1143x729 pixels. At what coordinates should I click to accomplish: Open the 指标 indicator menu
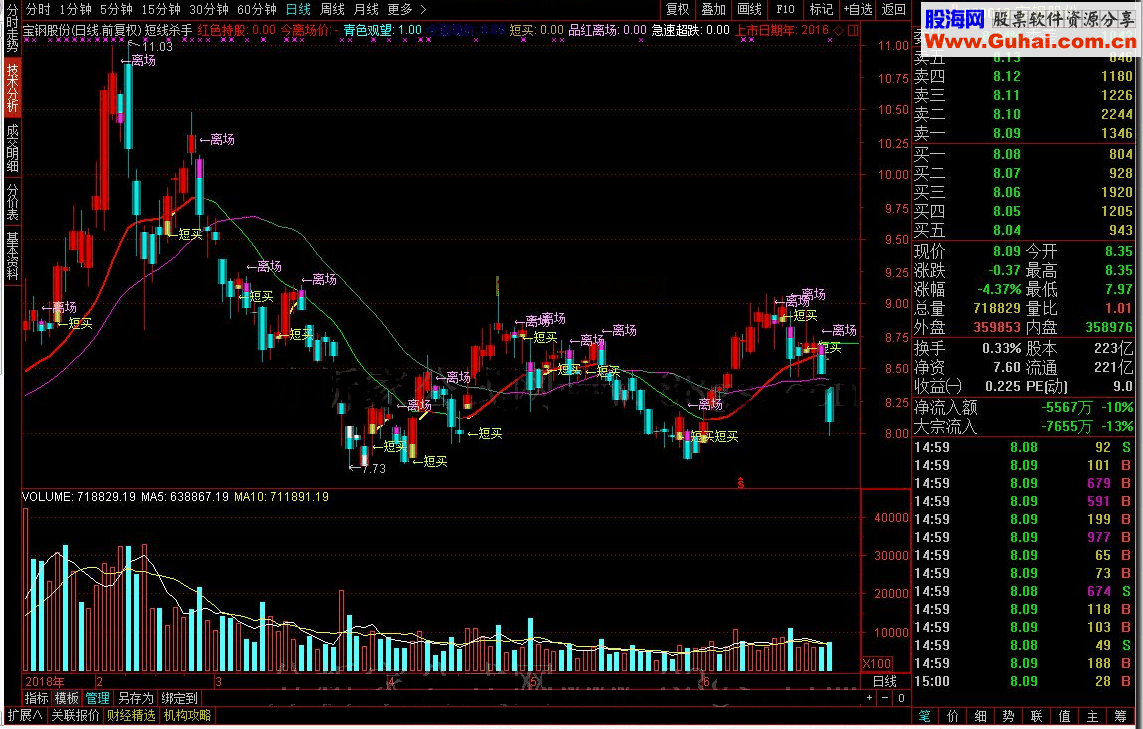tap(36, 698)
